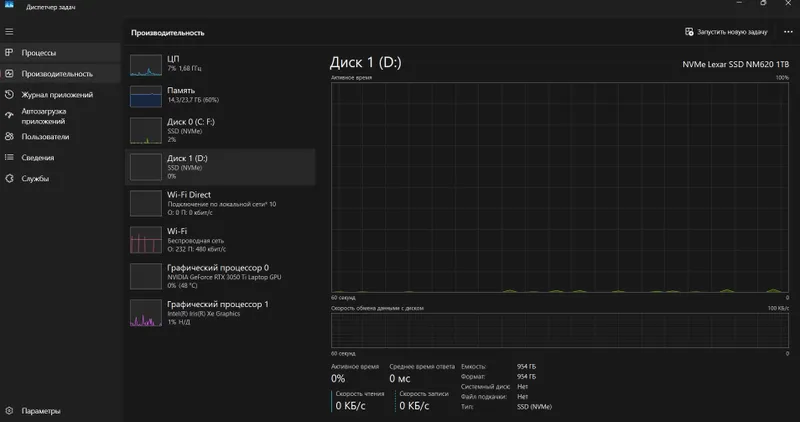Screen dimensions: 800x422
Task: Select NVIDIA GeForce RTX 3050 Ti text
Action: click(x=224, y=277)
